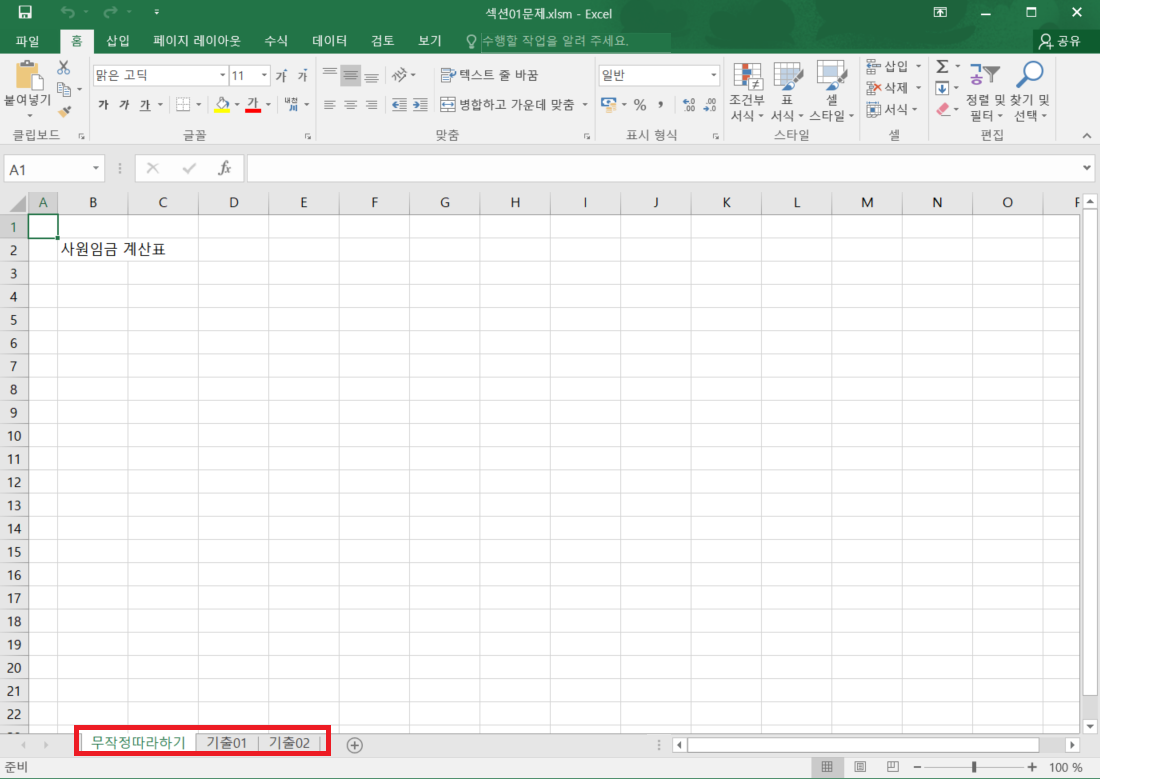Switch to the 데이터 (Data) ribbon tab

click(x=329, y=41)
